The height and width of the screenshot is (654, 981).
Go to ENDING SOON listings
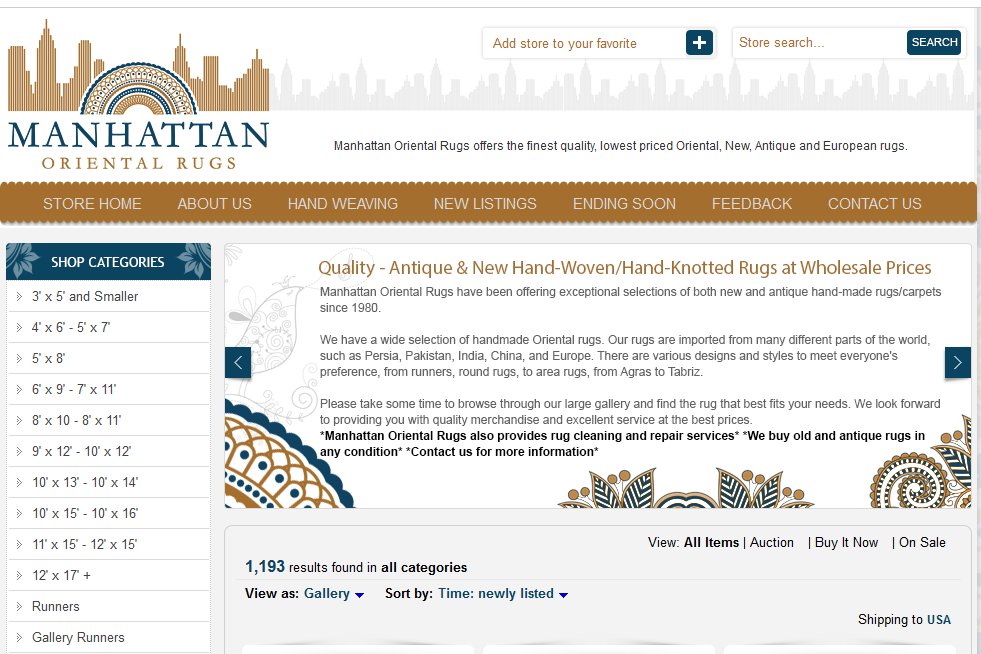pyautogui.click(x=624, y=204)
